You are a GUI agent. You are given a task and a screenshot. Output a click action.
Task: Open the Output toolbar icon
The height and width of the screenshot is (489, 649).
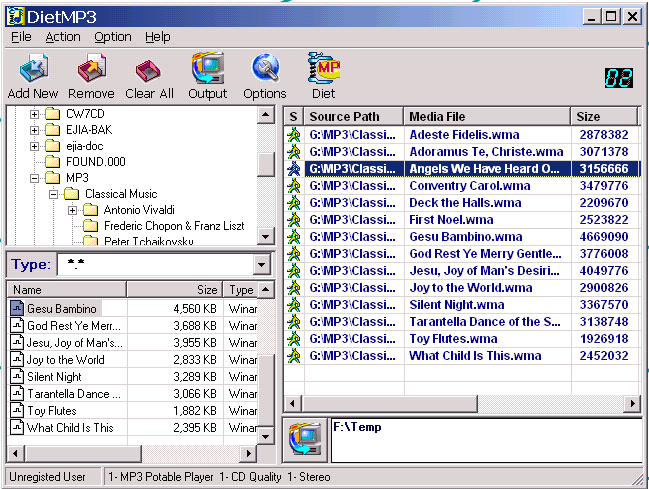(x=207, y=68)
